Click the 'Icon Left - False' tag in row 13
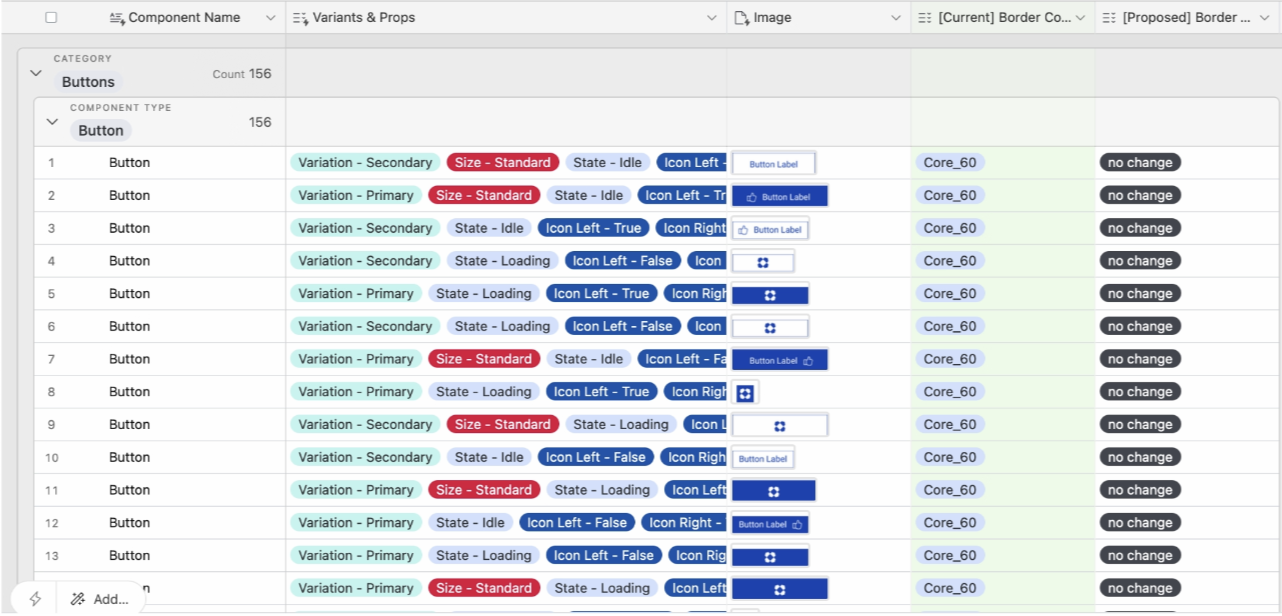Image resolution: width=1282 pixels, height=616 pixels. click(x=603, y=555)
